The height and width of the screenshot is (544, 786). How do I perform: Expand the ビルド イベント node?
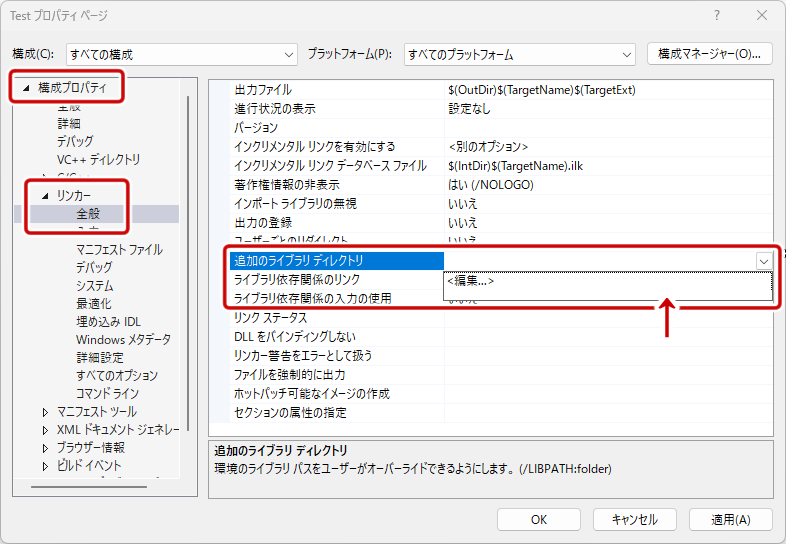pos(46,466)
